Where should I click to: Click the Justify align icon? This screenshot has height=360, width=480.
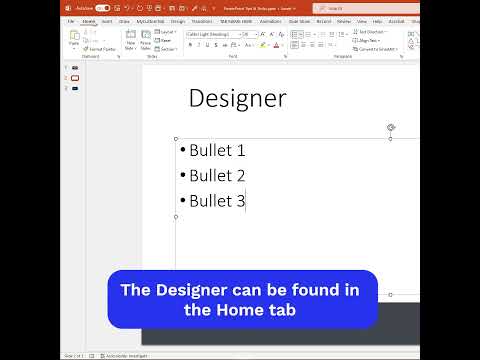321,45
